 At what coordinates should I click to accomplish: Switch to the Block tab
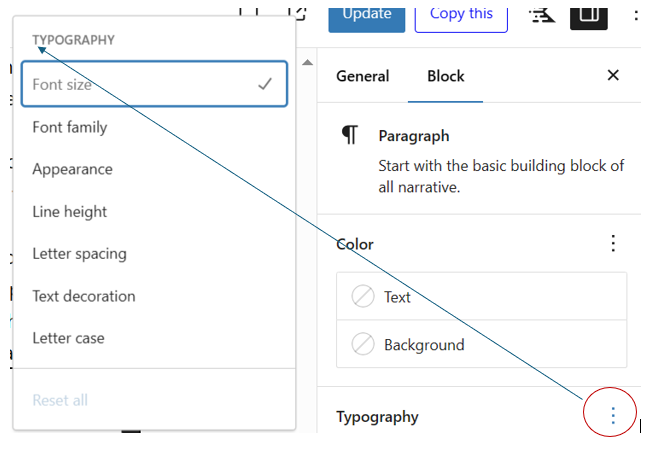tap(445, 76)
